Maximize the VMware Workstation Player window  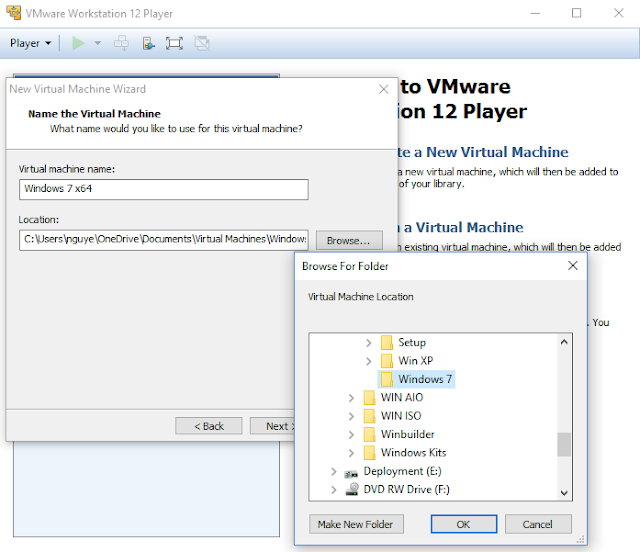[x=576, y=13]
